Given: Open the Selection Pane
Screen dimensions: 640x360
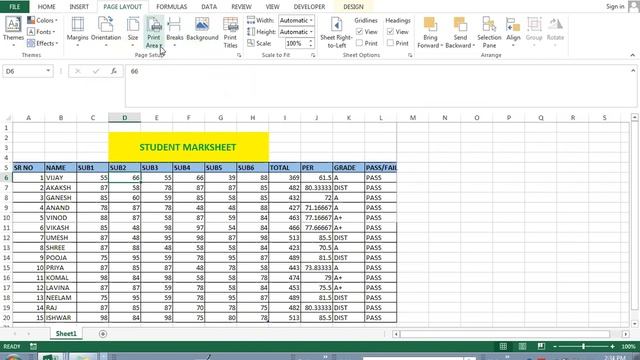Looking at the screenshot, I should point(489,33).
